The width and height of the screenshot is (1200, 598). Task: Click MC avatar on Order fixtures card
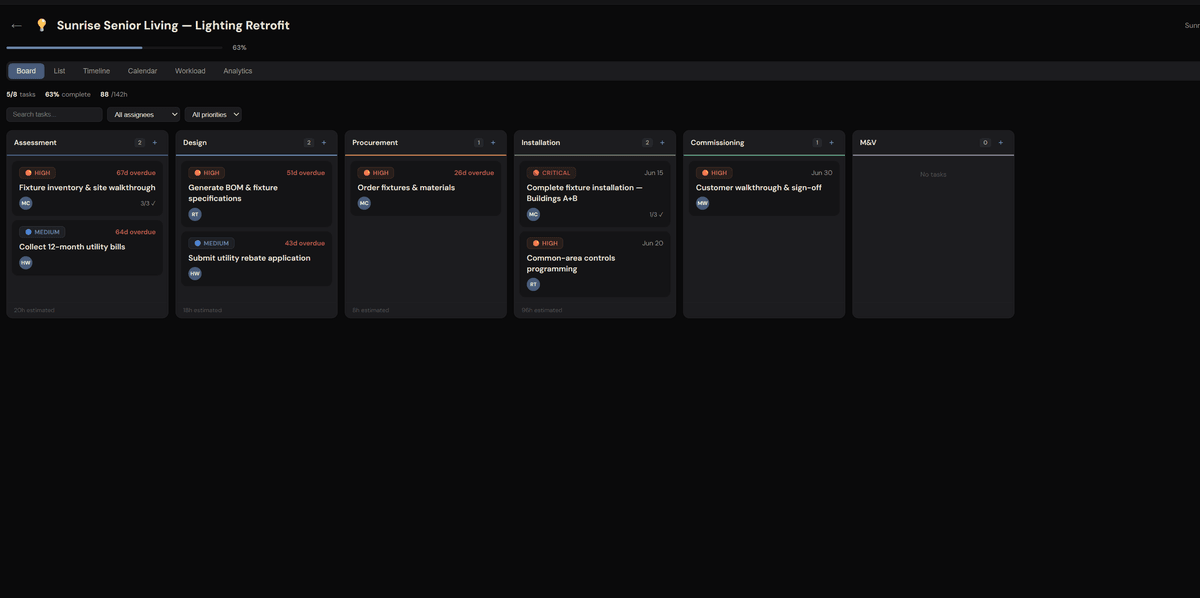pos(364,203)
